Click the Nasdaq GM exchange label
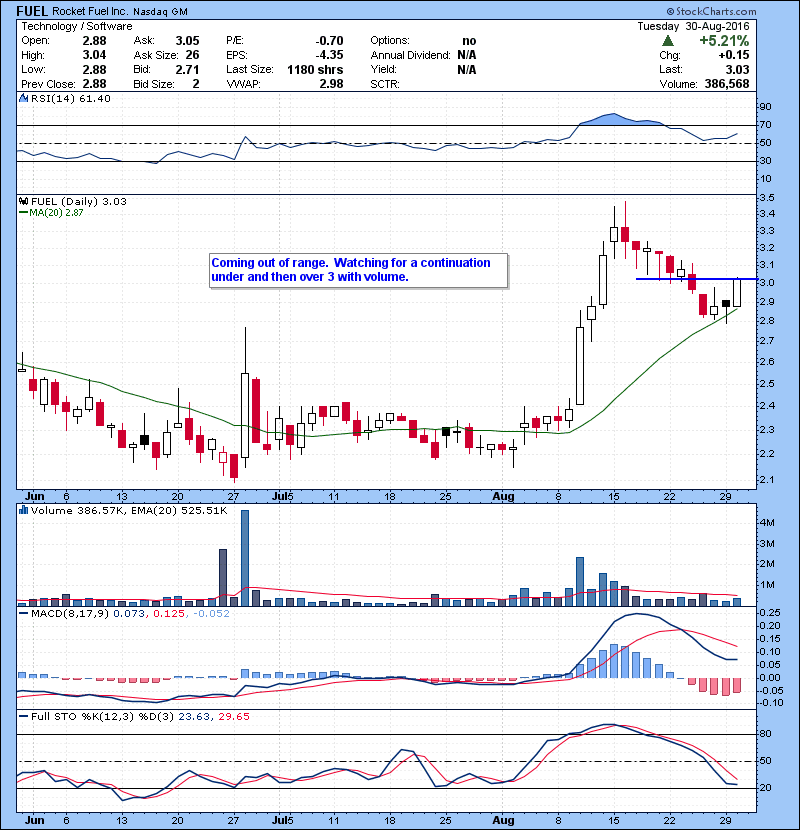 (x=160, y=12)
